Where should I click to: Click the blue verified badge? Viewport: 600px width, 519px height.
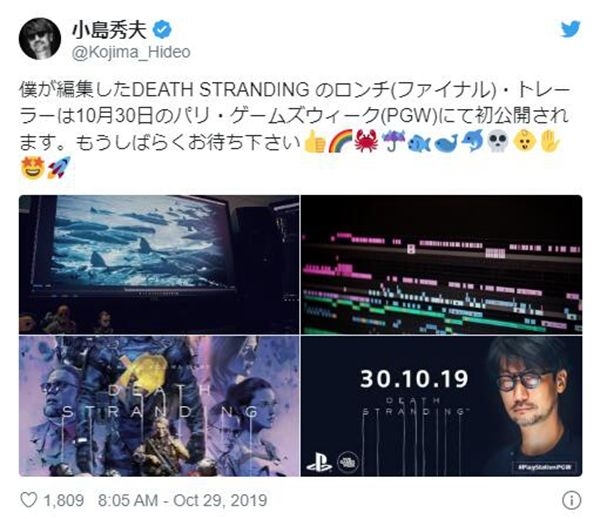[162, 30]
